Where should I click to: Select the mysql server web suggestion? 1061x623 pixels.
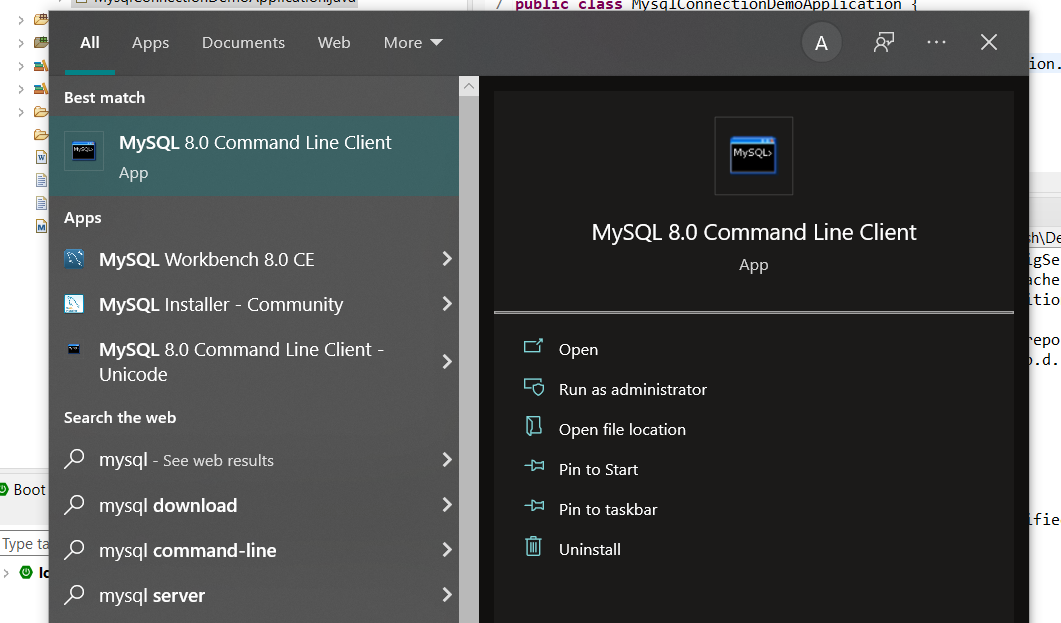(x=254, y=595)
